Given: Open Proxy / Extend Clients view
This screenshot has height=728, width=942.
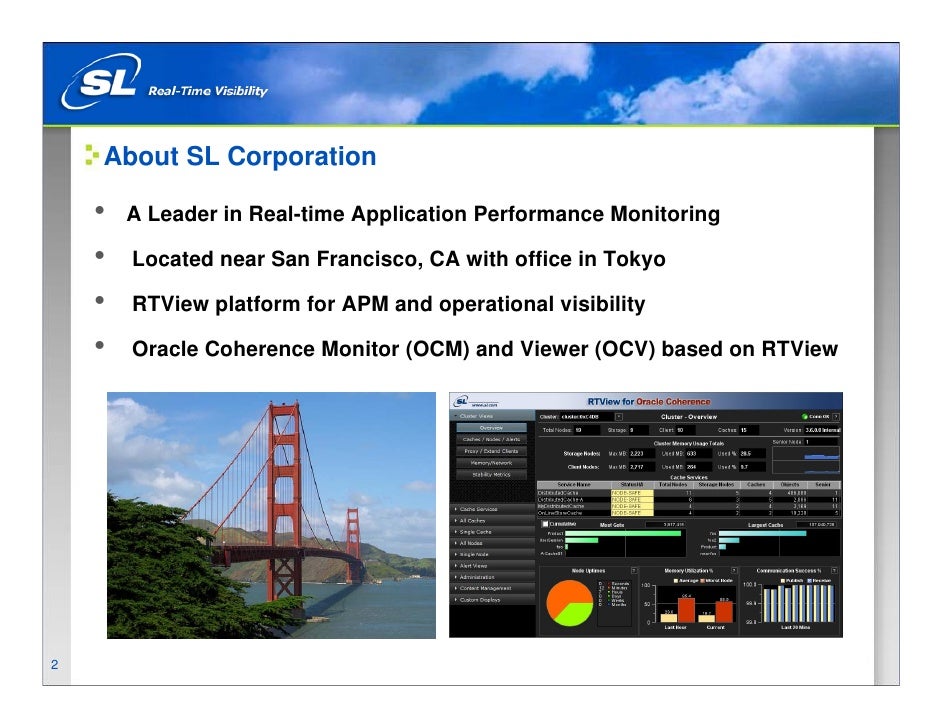Looking at the screenshot, I should (491, 451).
